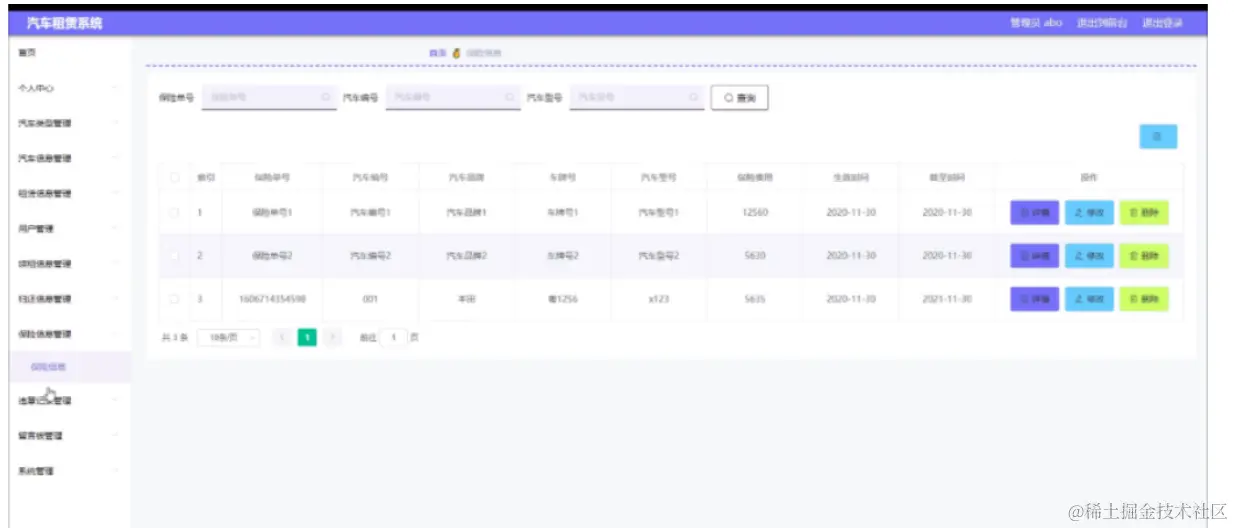Edit the row 保险单号2
1234x528 pixels.
pos(1089,256)
